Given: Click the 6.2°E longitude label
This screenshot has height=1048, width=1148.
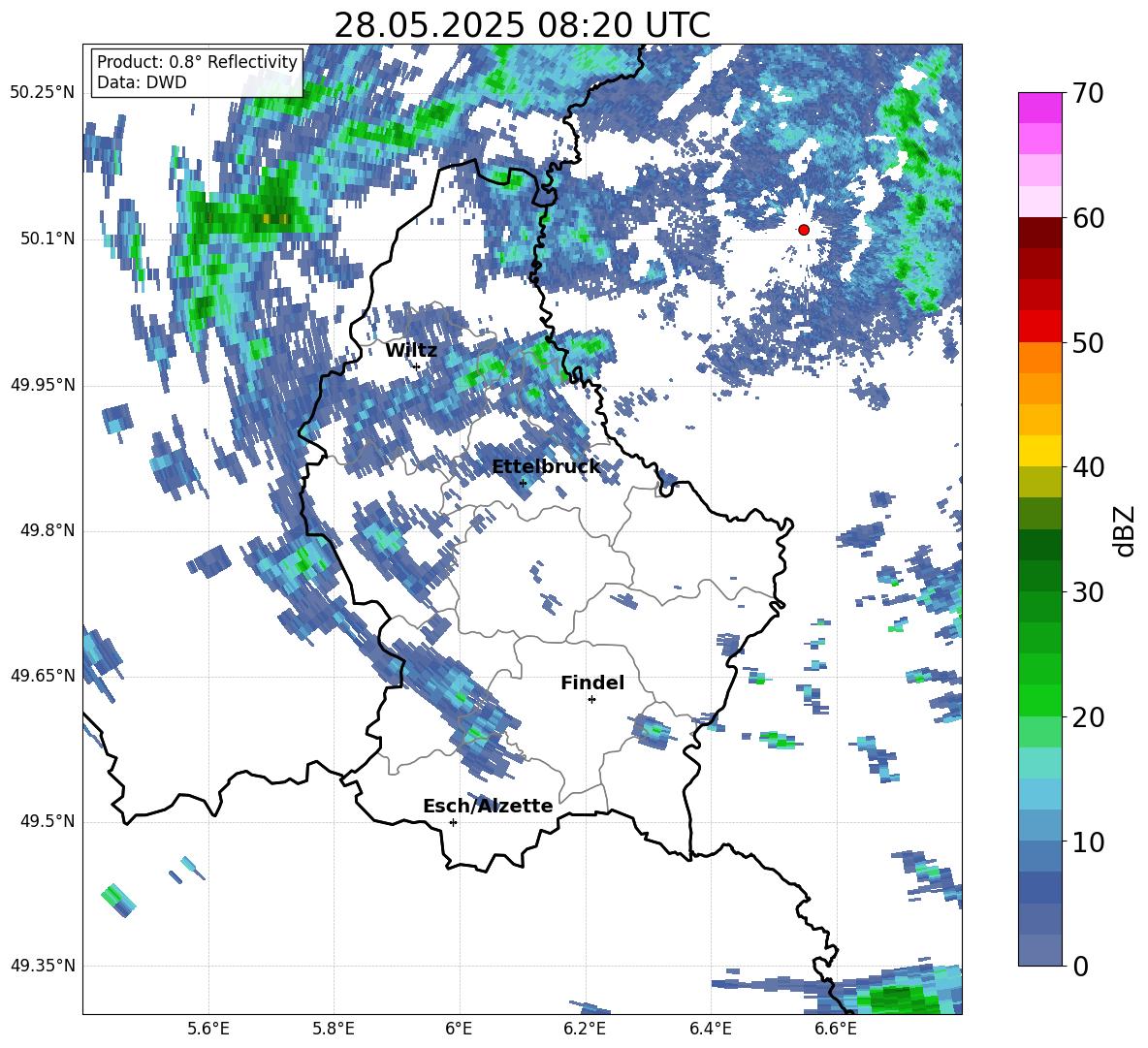Looking at the screenshot, I should (585, 1029).
